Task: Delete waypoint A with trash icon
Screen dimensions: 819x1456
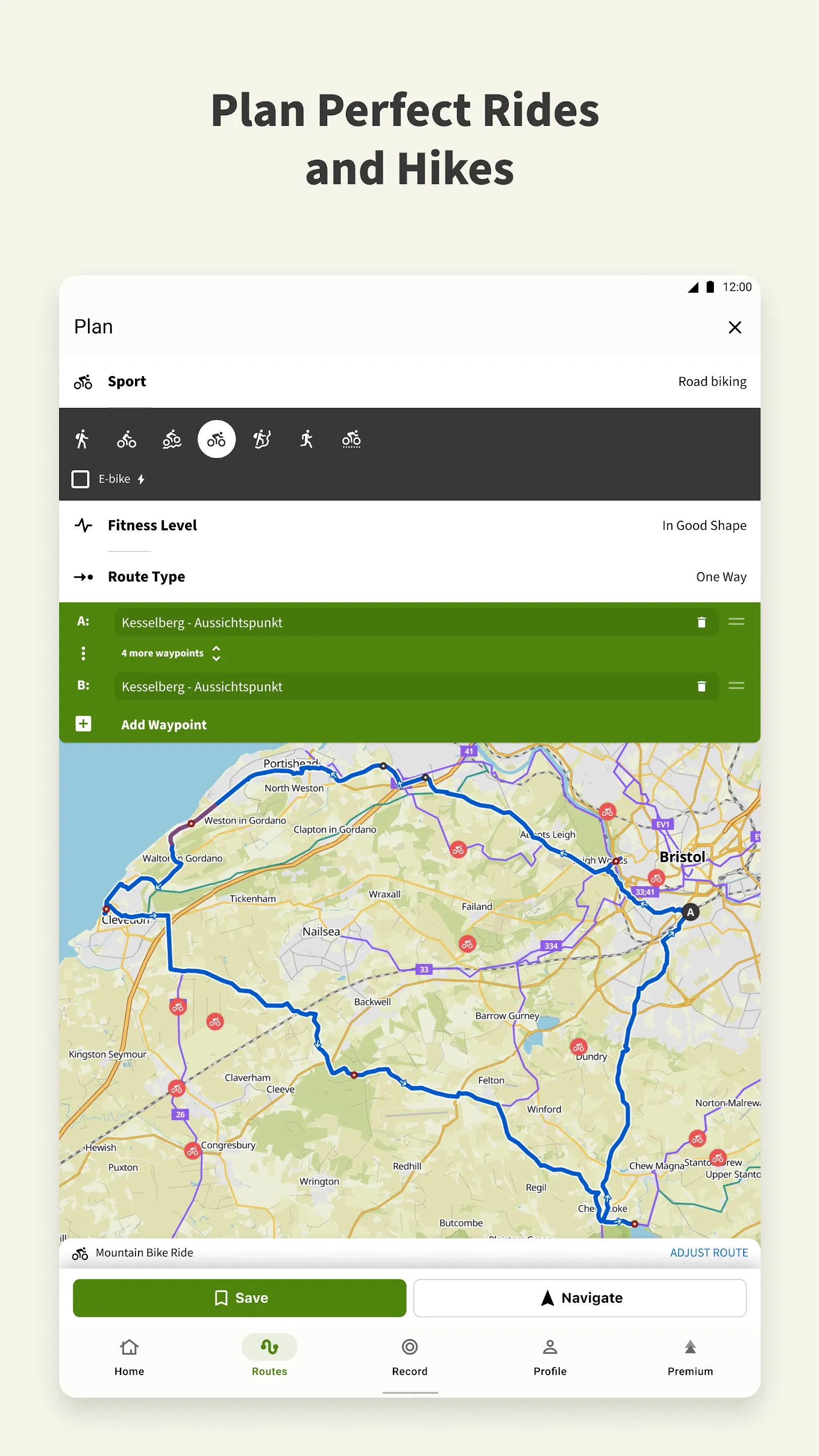Action: pos(701,622)
